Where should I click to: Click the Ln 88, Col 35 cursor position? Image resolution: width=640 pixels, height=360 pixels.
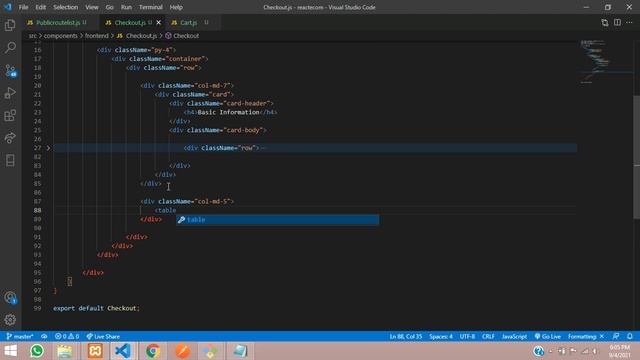(406, 336)
